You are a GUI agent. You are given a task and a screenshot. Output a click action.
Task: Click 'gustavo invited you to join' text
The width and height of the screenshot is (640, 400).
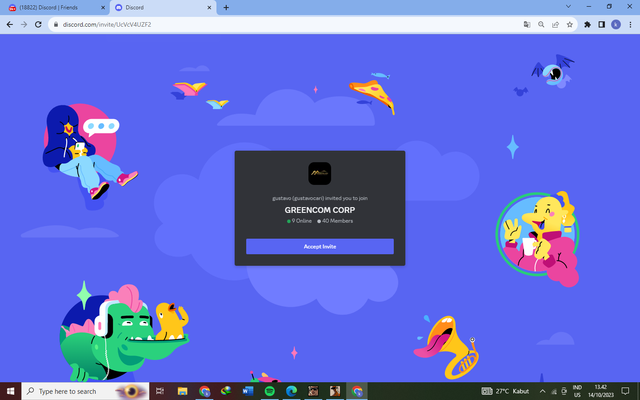(x=320, y=198)
